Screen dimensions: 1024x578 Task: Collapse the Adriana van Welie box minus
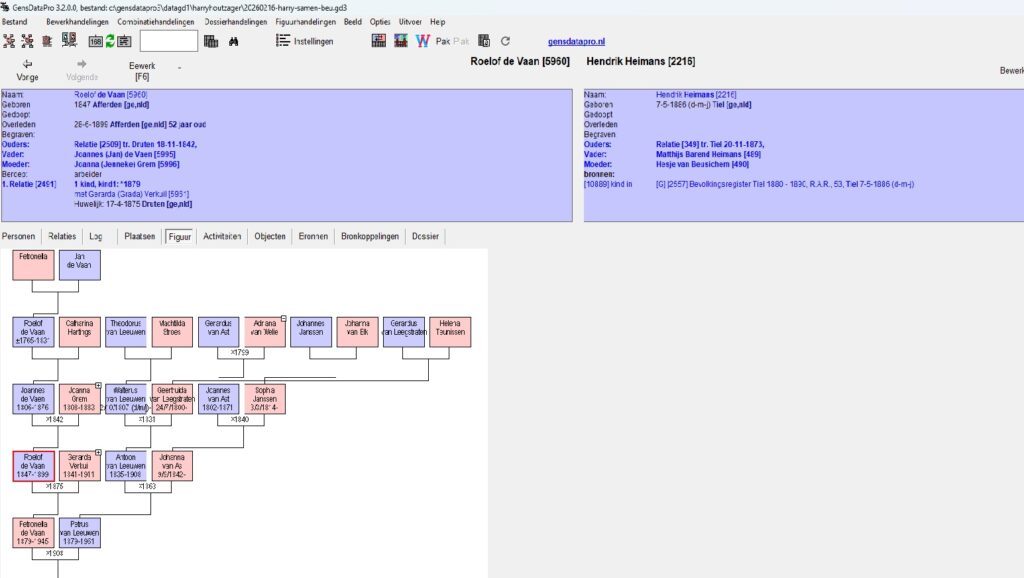(283, 319)
